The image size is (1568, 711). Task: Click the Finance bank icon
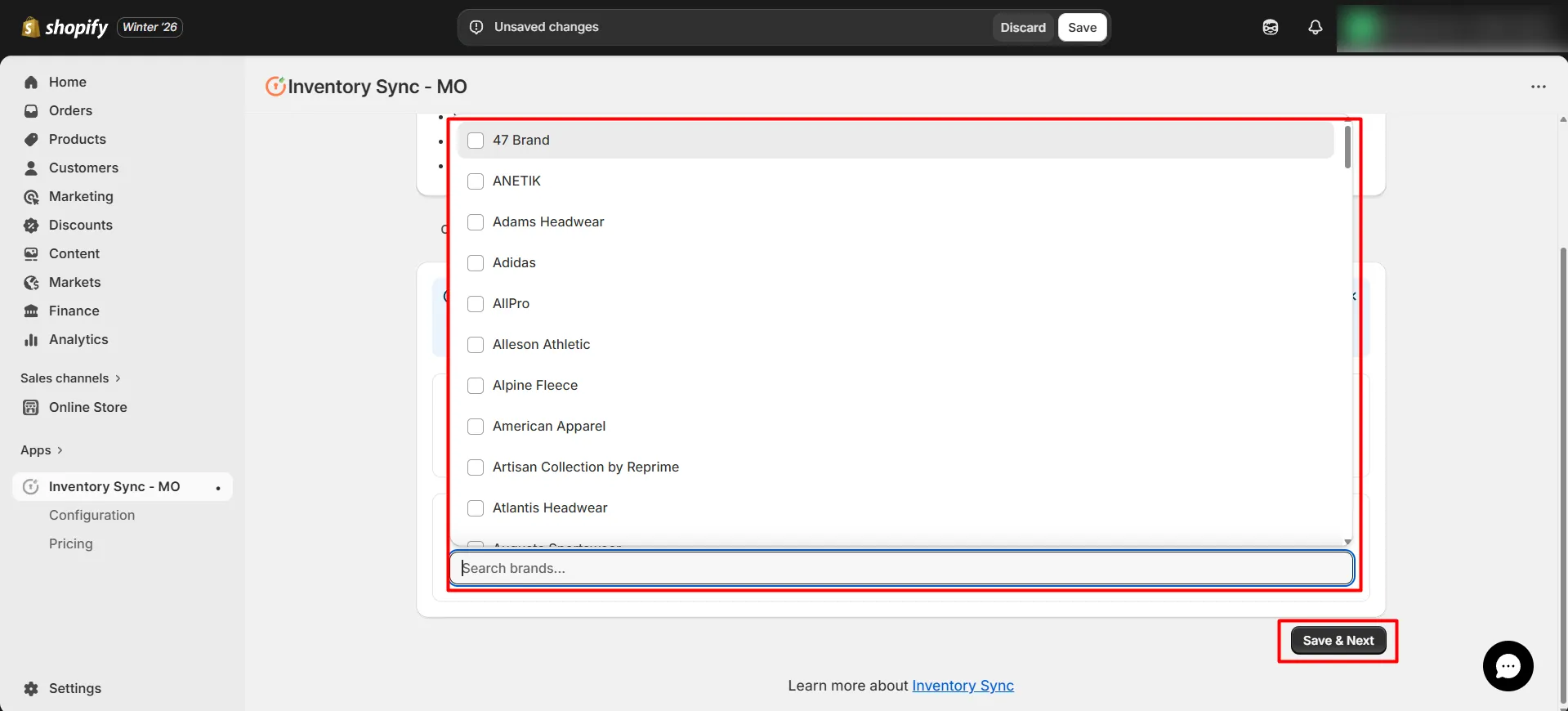pyautogui.click(x=31, y=311)
